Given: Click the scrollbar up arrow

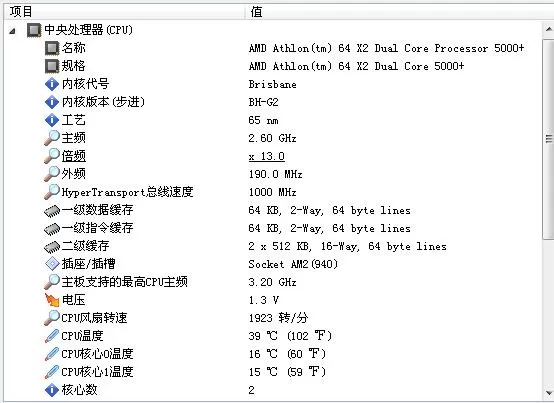Looking at the screenshot, I should tap(549, 29).
